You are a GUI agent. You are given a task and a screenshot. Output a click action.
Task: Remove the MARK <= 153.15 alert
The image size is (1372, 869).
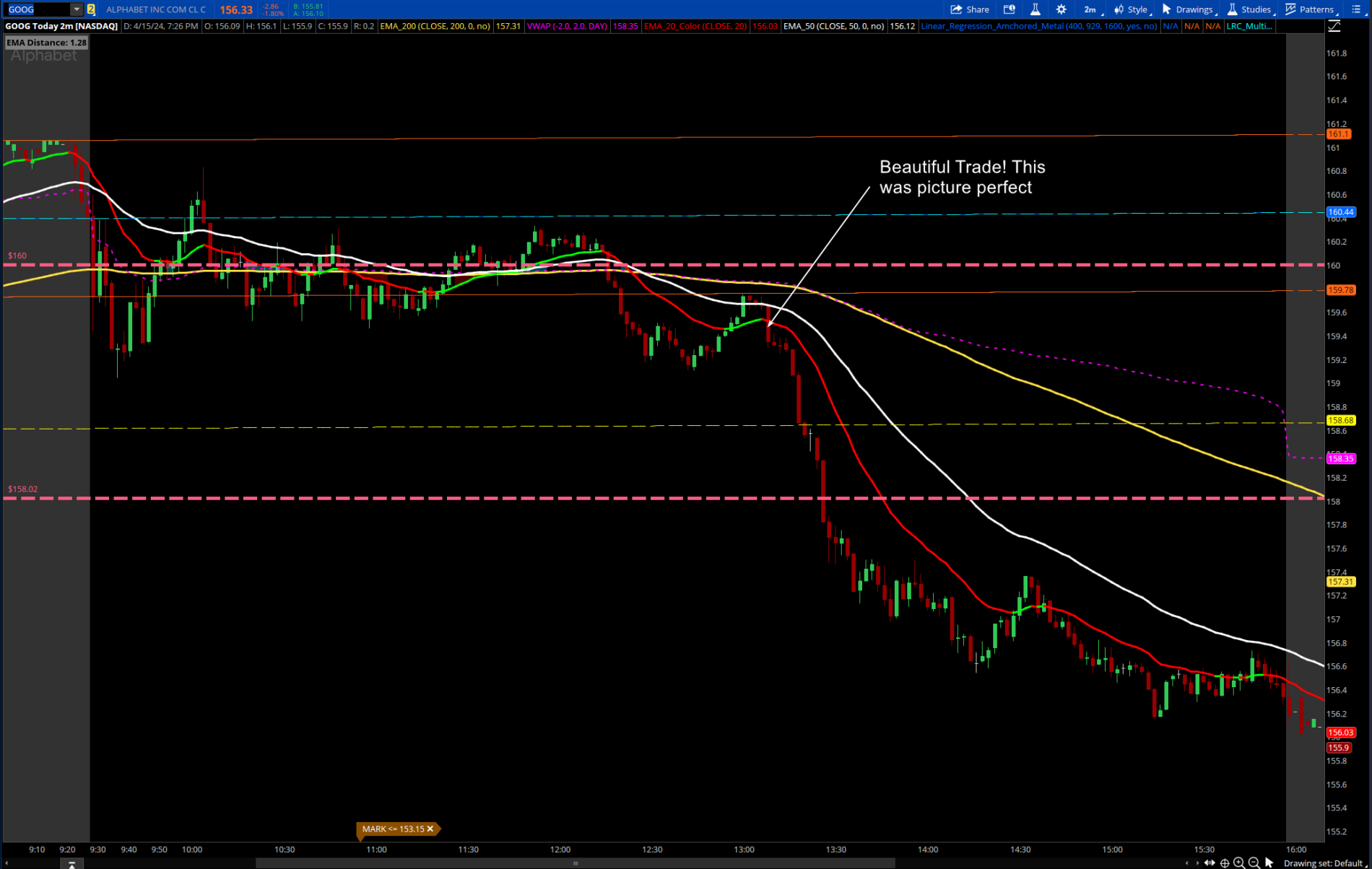pyautogui.click(x=430, y=829)
